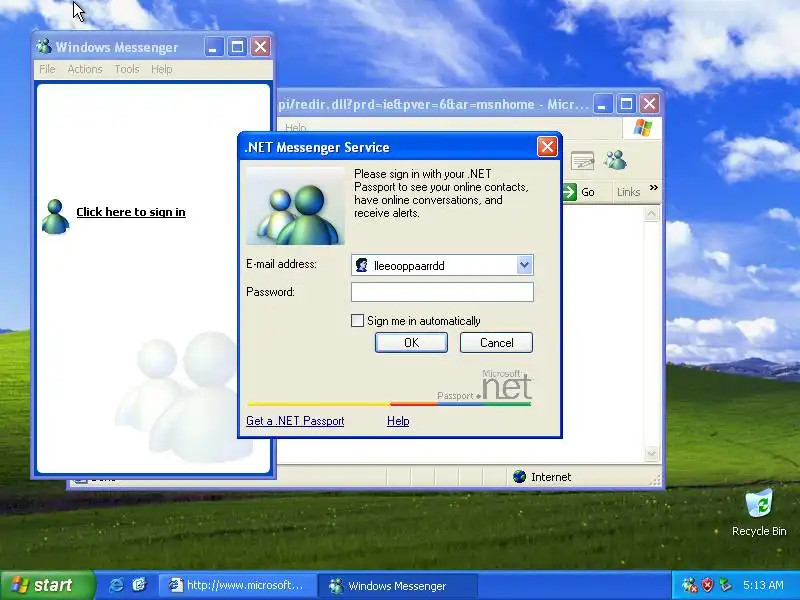Enable Sign me in automatically checkbox

[x=358, y=320]
